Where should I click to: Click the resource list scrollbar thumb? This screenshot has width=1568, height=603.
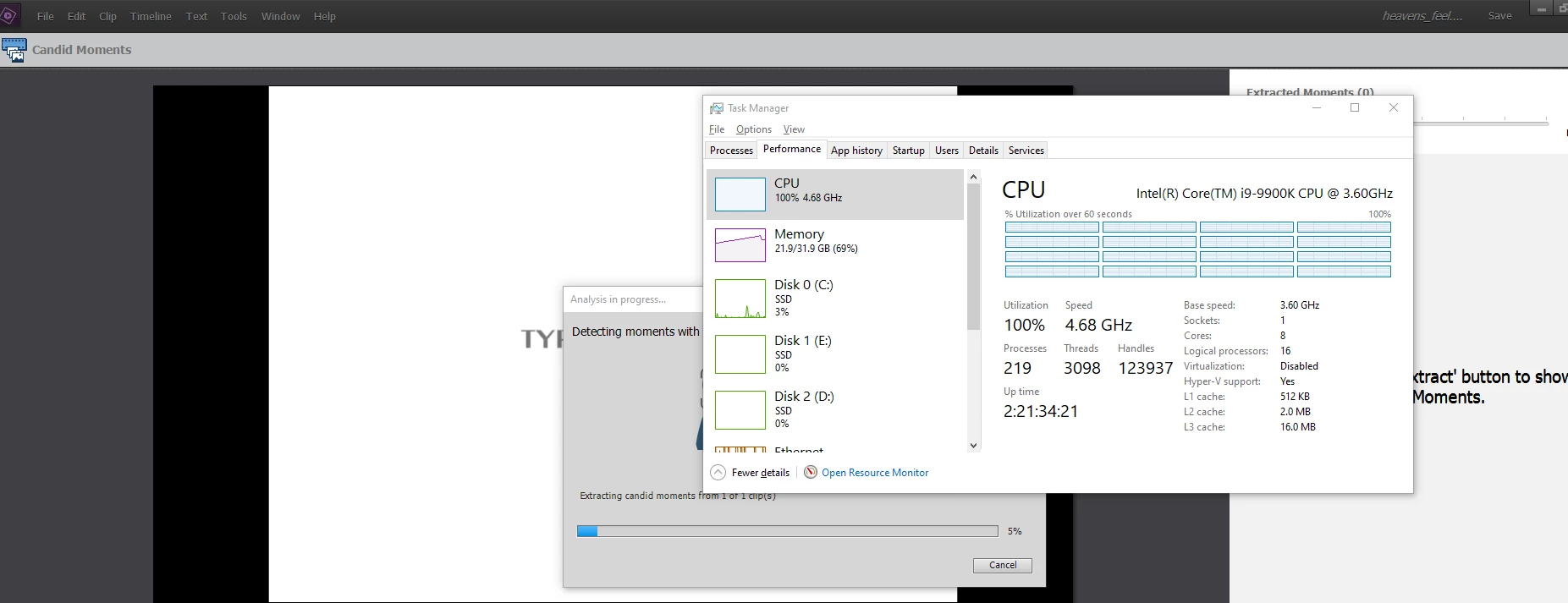(x=973, y=256)
